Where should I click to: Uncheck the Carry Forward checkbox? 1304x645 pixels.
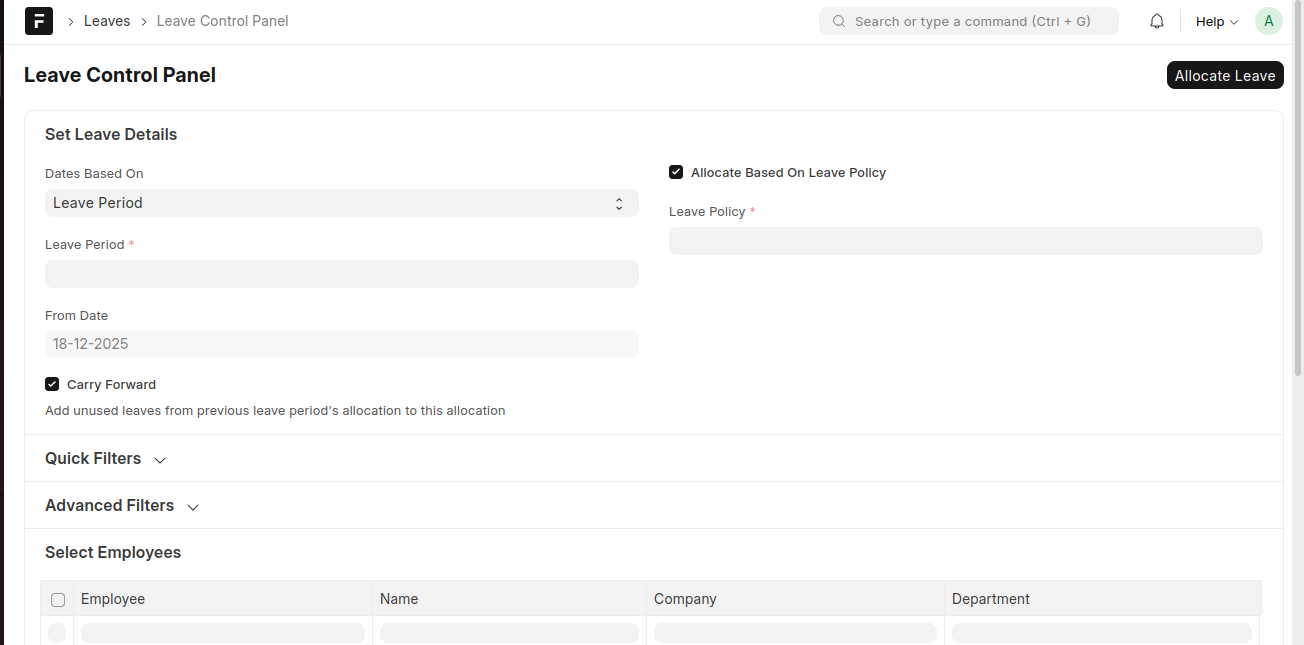pyautogui.click(x=52, y=384)
